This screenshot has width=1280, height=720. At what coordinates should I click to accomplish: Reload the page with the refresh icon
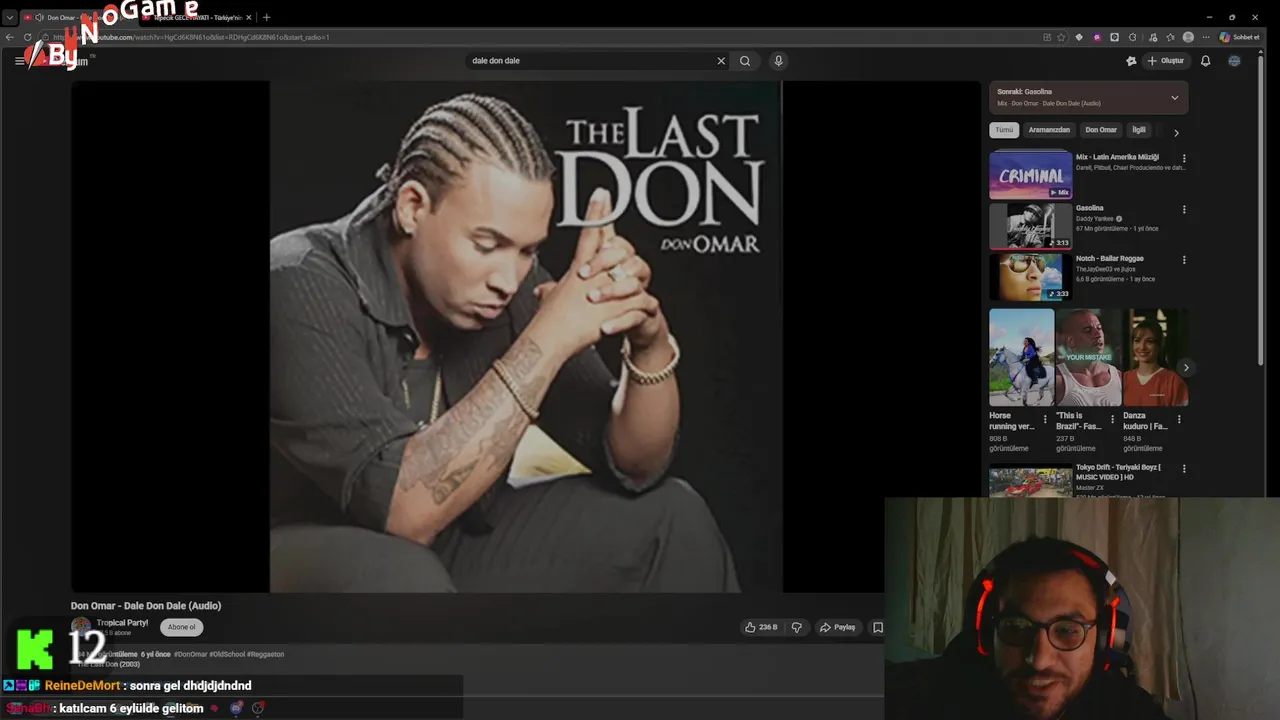[27, 37]
